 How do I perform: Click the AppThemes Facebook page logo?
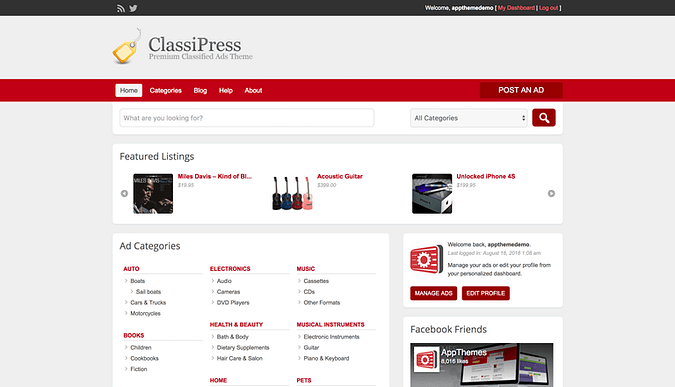pos(426,359)
